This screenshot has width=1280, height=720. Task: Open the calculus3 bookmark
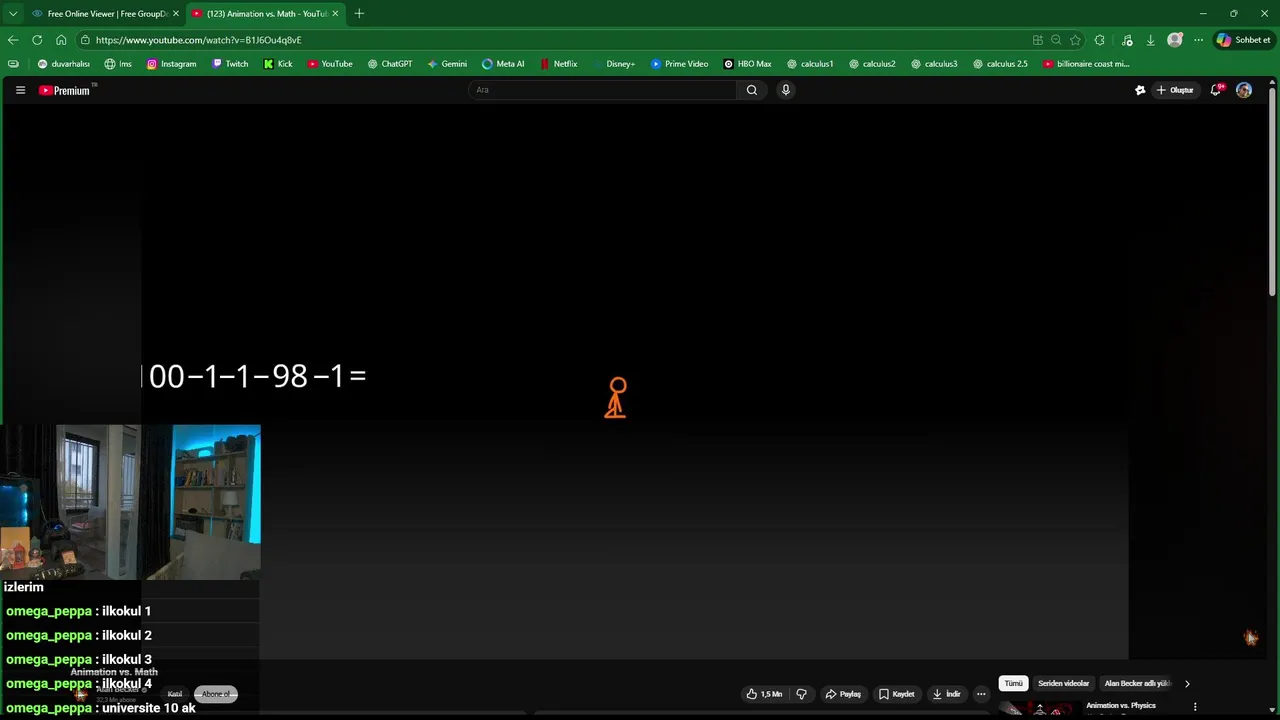pos(934,64)
